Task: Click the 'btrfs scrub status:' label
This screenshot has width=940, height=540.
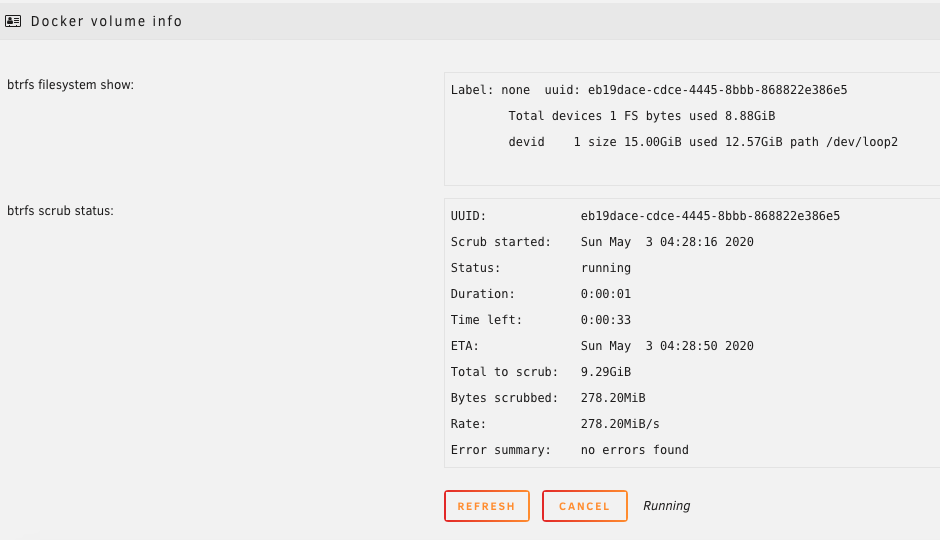Action: tap(61, 210)
